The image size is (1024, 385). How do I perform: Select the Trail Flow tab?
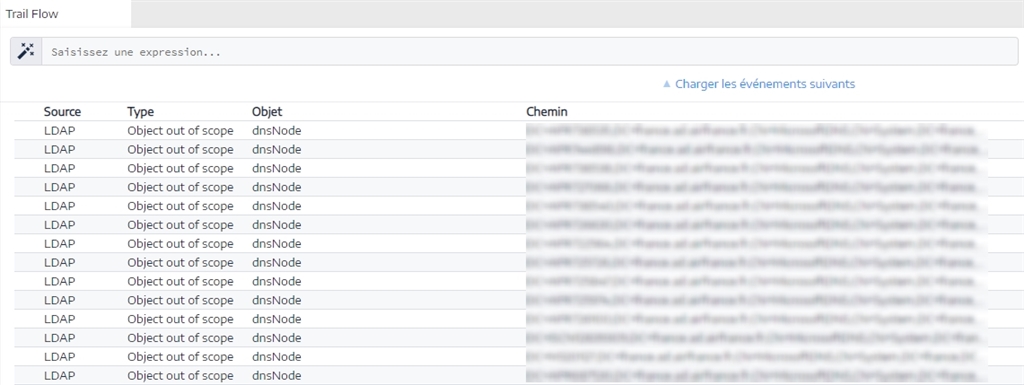[65, 14]
